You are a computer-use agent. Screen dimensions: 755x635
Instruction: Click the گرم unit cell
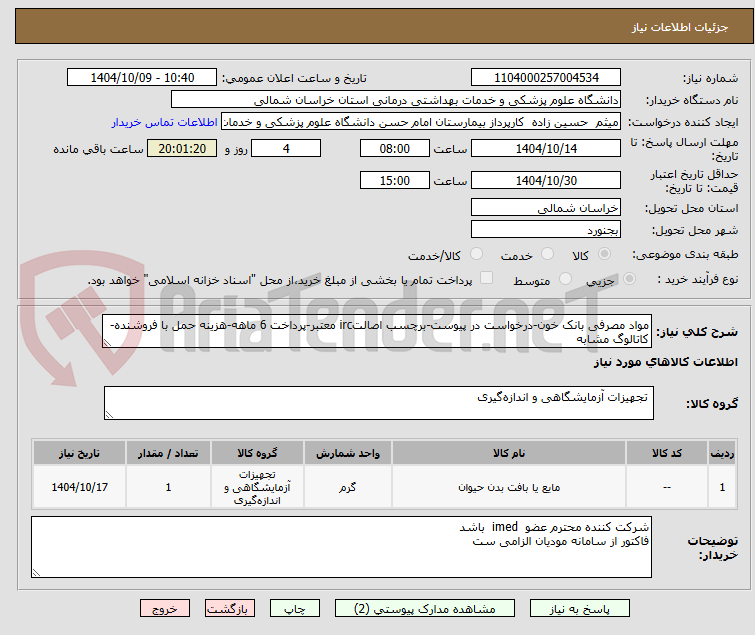348,487
